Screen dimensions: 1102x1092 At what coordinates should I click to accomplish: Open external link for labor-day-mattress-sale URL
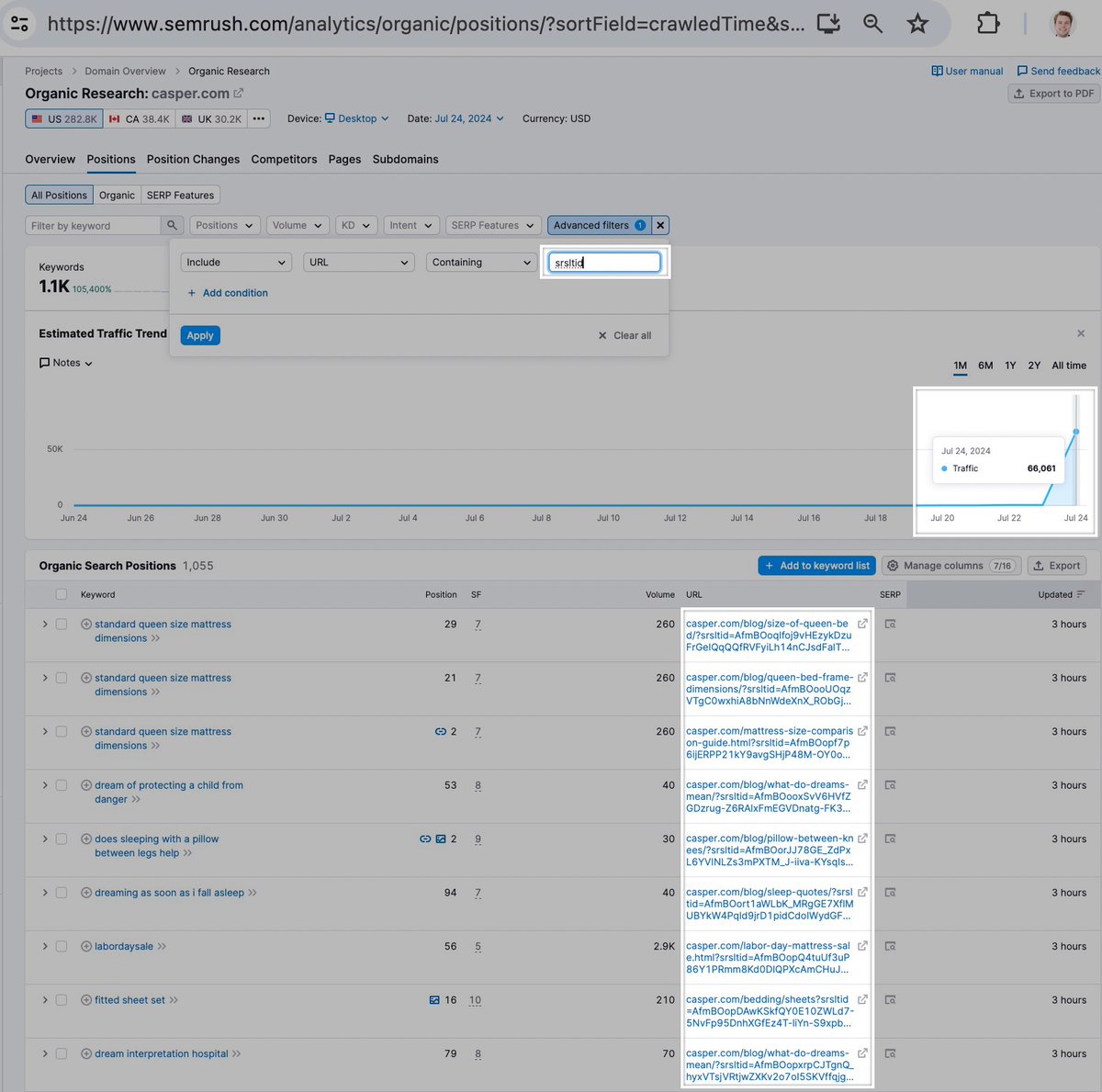862,946
